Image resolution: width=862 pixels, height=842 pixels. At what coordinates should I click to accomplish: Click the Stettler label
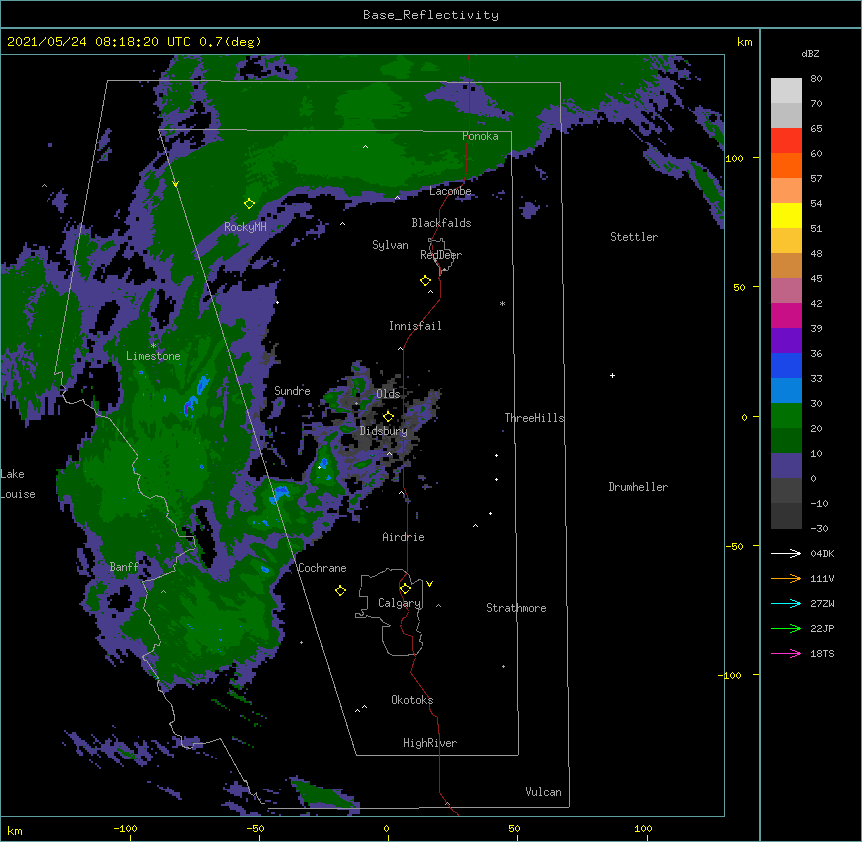[x=634, y=237]
